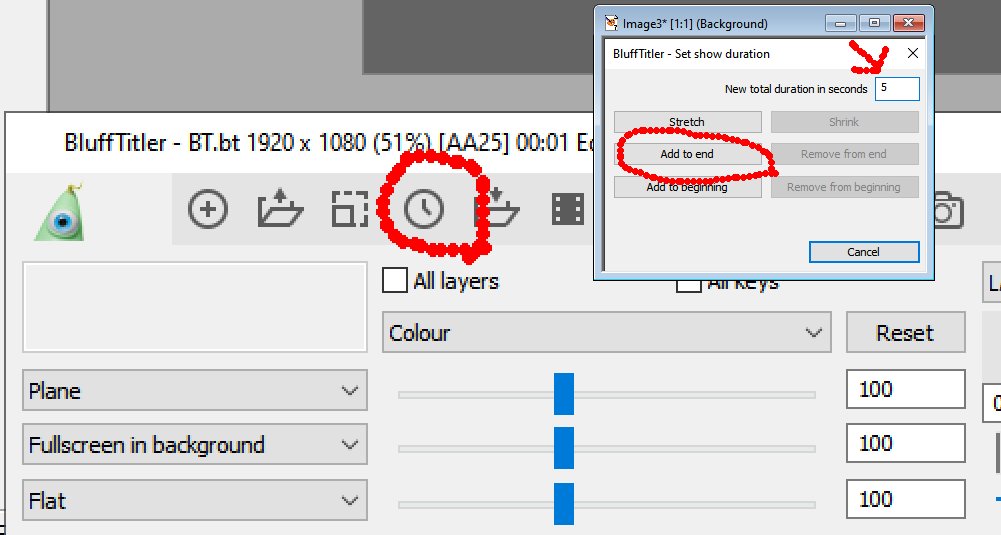Click Cancel in duration dialog

[x=864, y=252]
